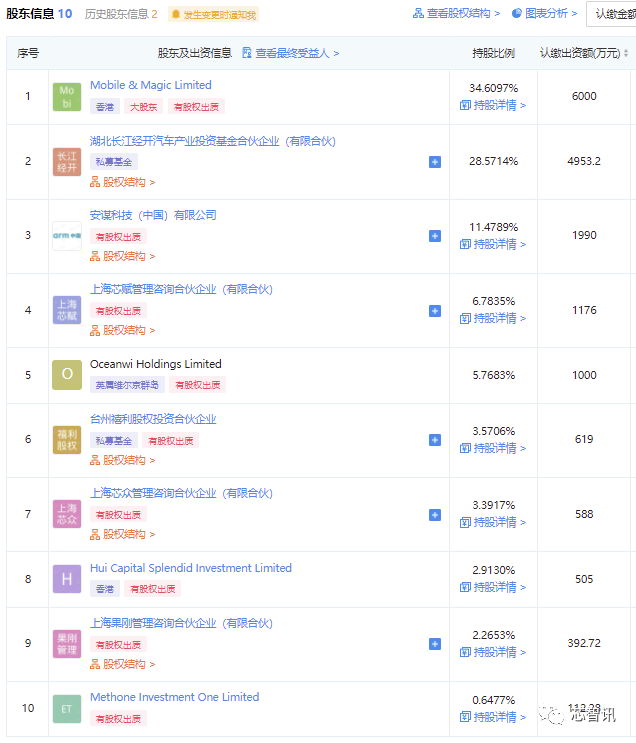This screenshot has height=743, width=636.
Task: Expand the plus icon in 安谋科技 row
Action: (435, 236)
